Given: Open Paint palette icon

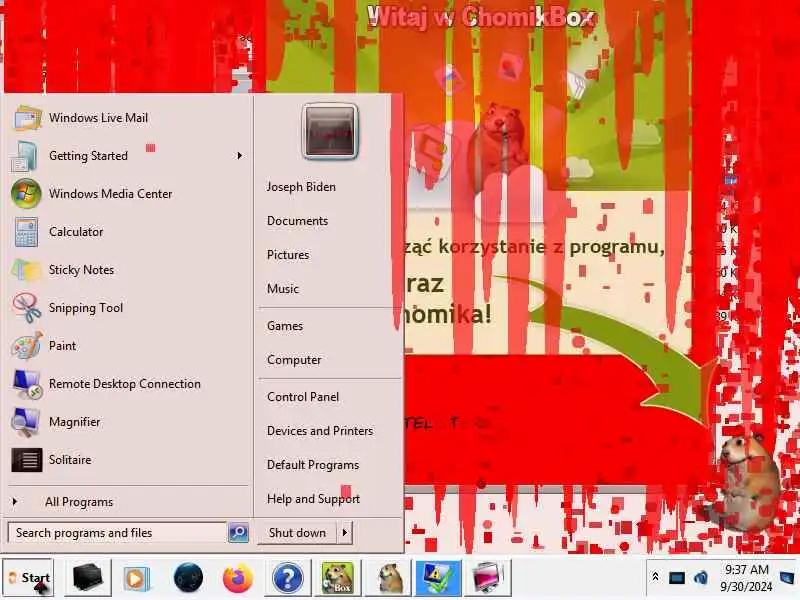Looking at the screenshot, I should [x=27, y=346].
